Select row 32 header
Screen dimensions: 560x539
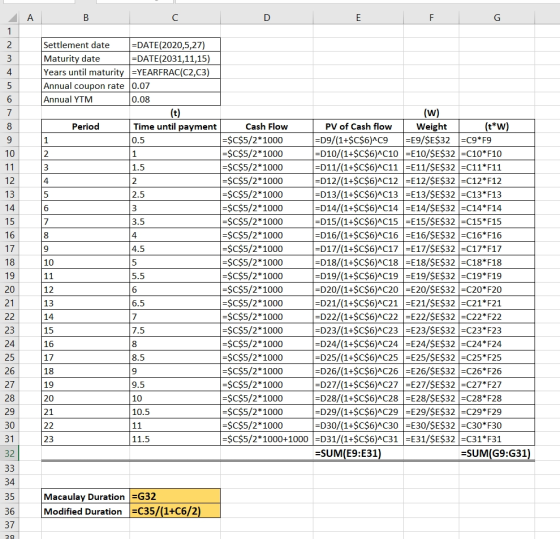coord(10,453)
